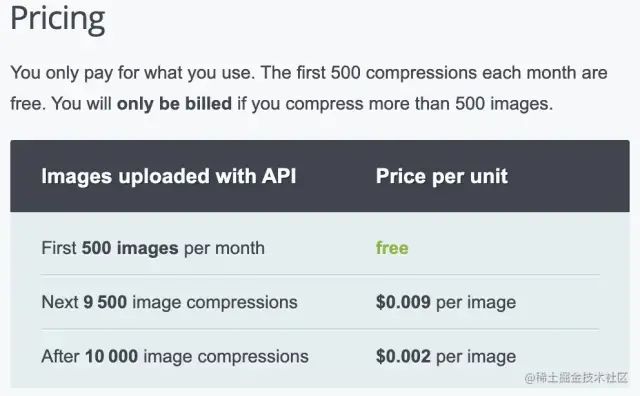
Task: Click the Pricing heading
Action: click(x=58, y=19)
